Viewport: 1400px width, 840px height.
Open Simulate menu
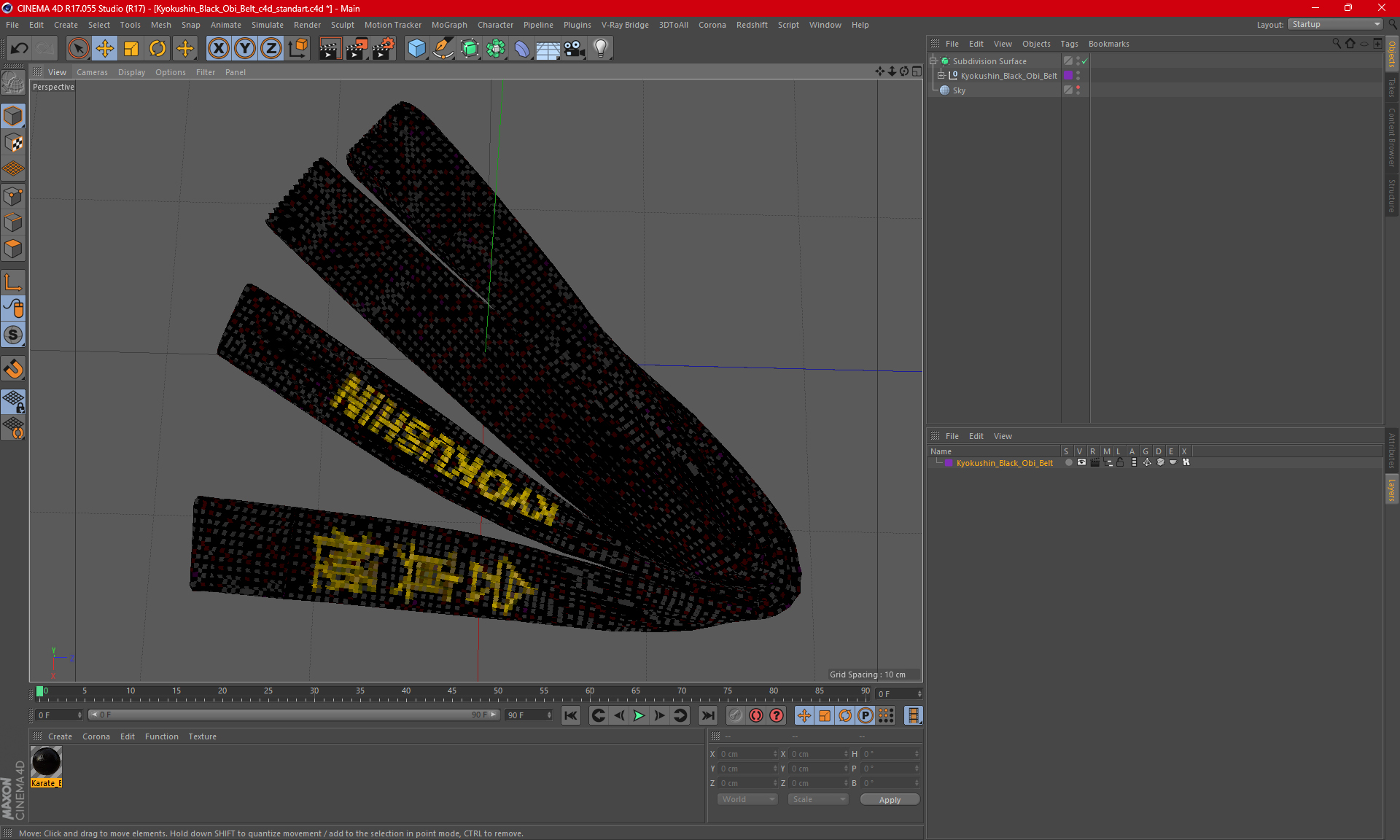[268, 25]
